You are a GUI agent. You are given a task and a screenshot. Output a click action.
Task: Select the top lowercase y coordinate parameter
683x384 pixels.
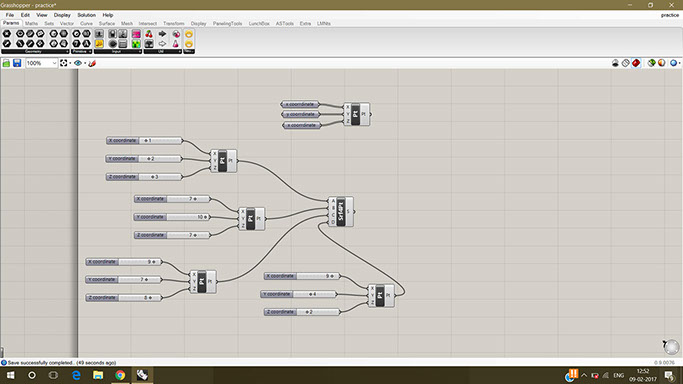pos(301,115)
